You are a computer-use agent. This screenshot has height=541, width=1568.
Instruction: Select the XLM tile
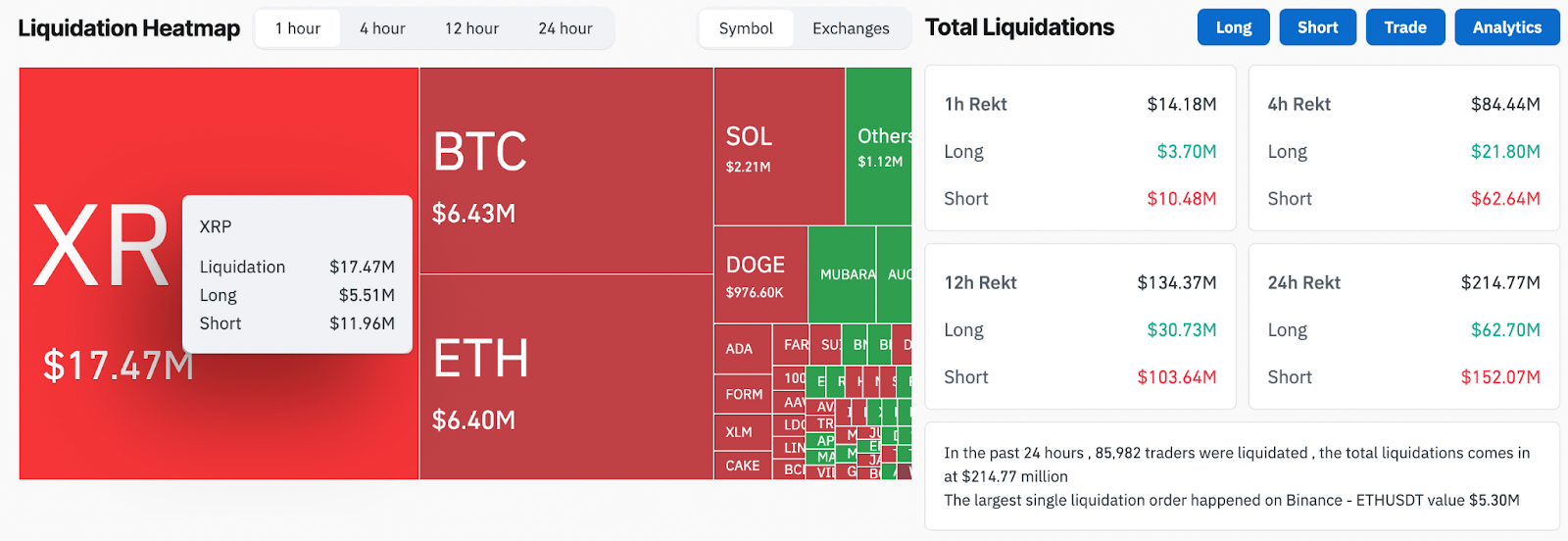click(x=742, y=432)
